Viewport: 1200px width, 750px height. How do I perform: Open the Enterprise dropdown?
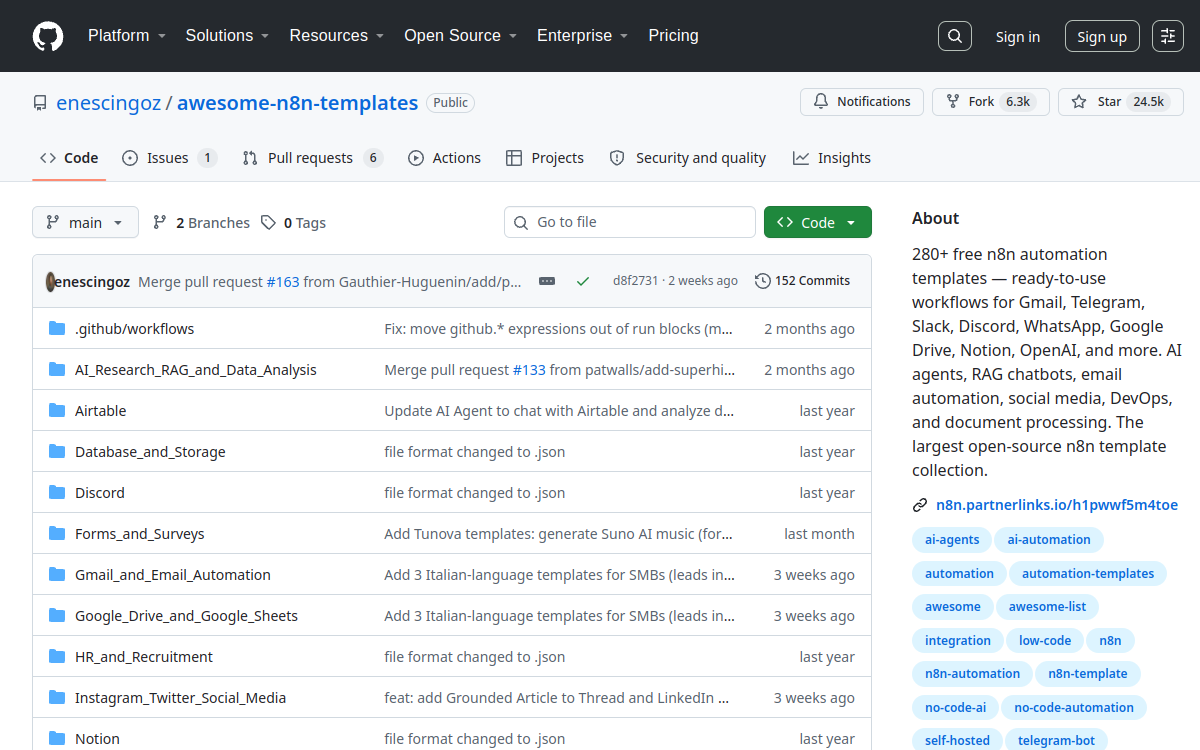tap(582, 36)
